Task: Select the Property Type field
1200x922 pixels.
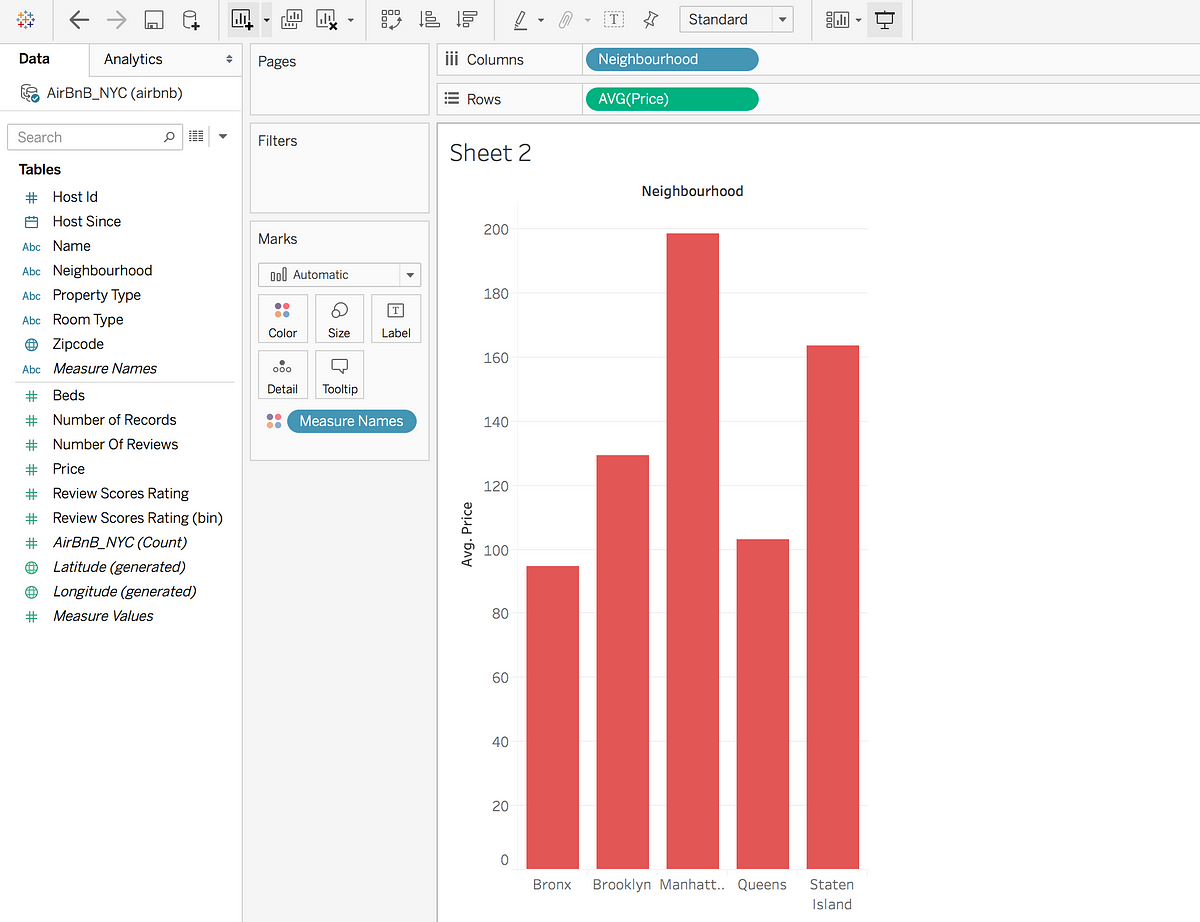Action: [96, 295]
